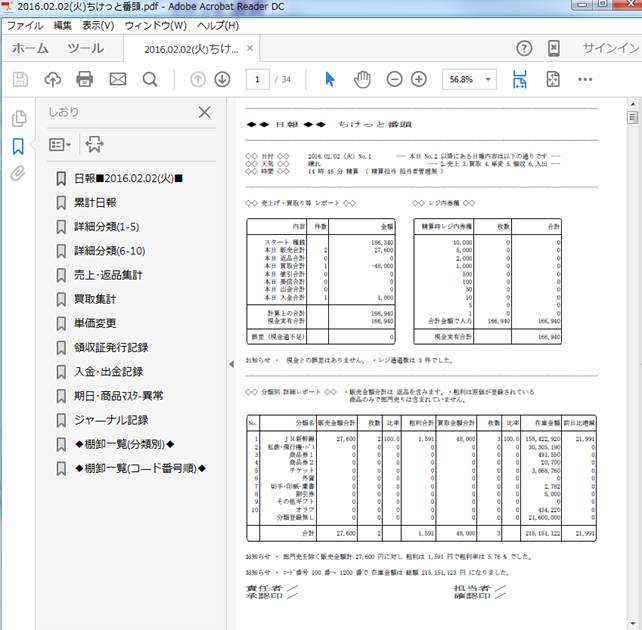The image size is (642, 630).
Task: Select the 2016.02.02(火)ちけ document tab
Action: click(191, 49)
